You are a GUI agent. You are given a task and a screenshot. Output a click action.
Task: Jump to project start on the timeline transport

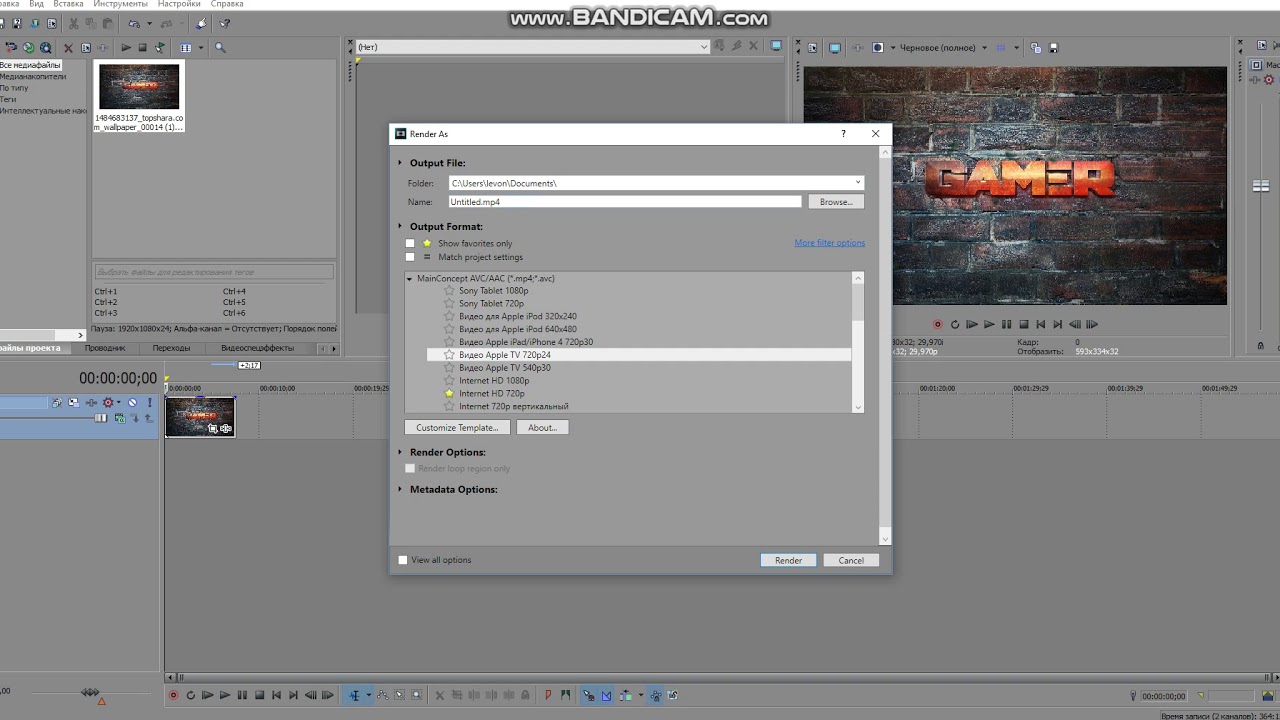point(276,695)
